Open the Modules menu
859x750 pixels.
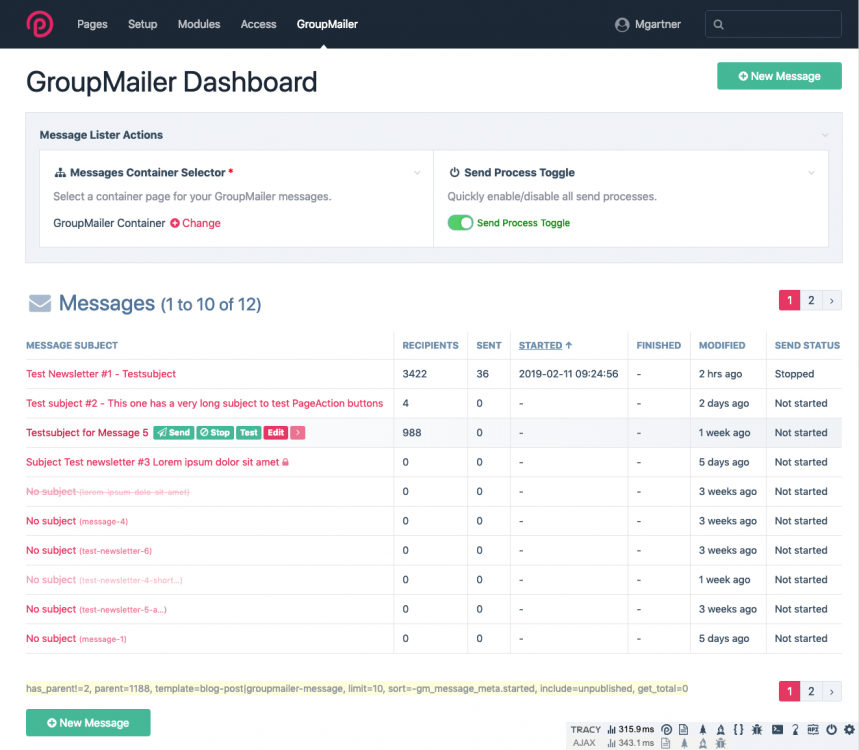click(199, 24)
